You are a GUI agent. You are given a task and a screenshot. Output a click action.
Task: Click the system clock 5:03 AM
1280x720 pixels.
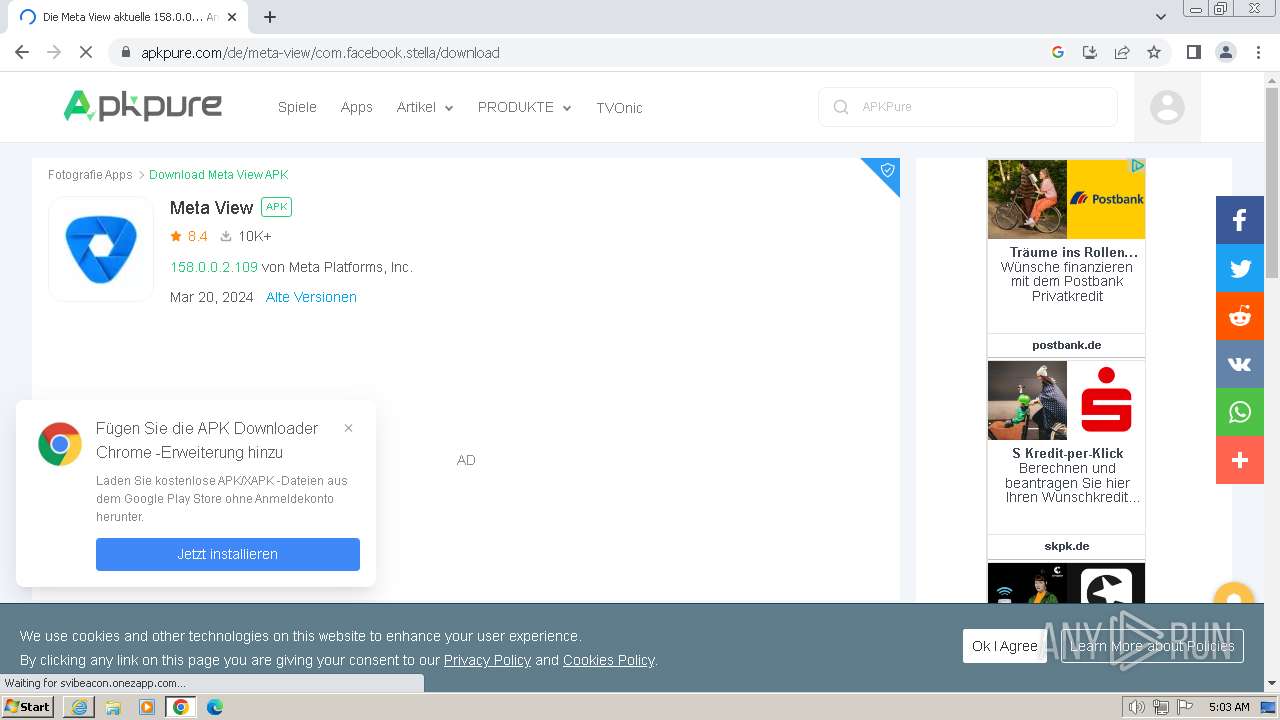[x=1229, y=707]
